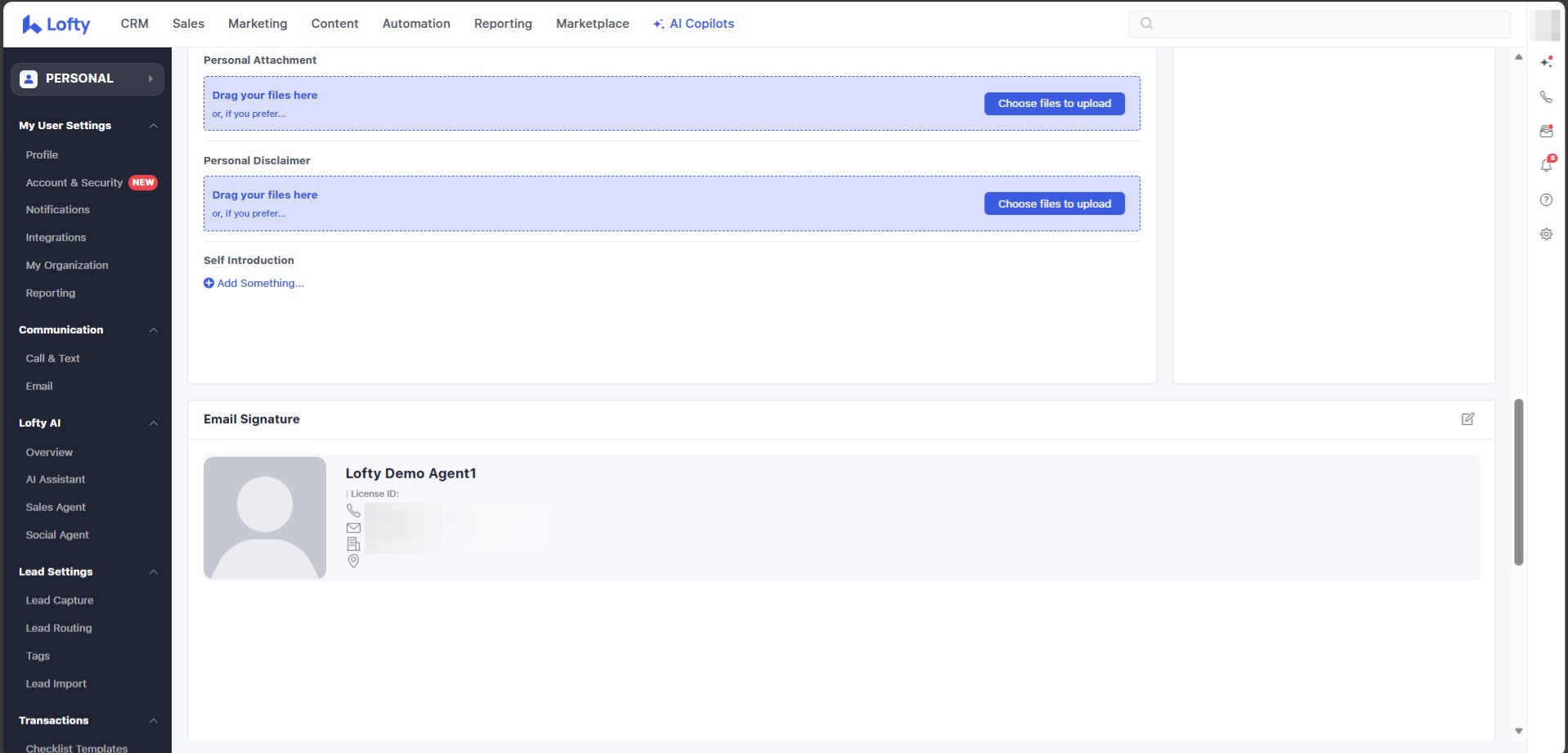Click the Lofty logo in header
The image size is (1568, 753).
(56, 25)
